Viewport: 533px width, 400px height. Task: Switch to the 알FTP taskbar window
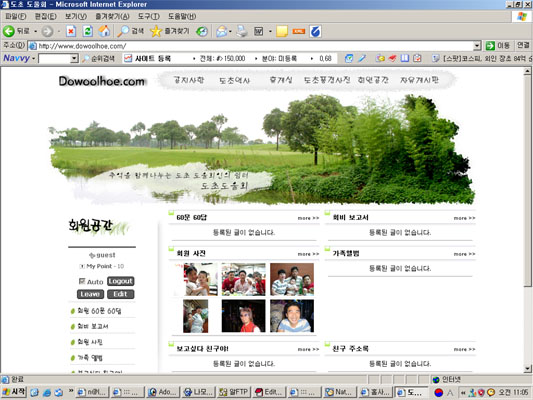tap(234, 392)
